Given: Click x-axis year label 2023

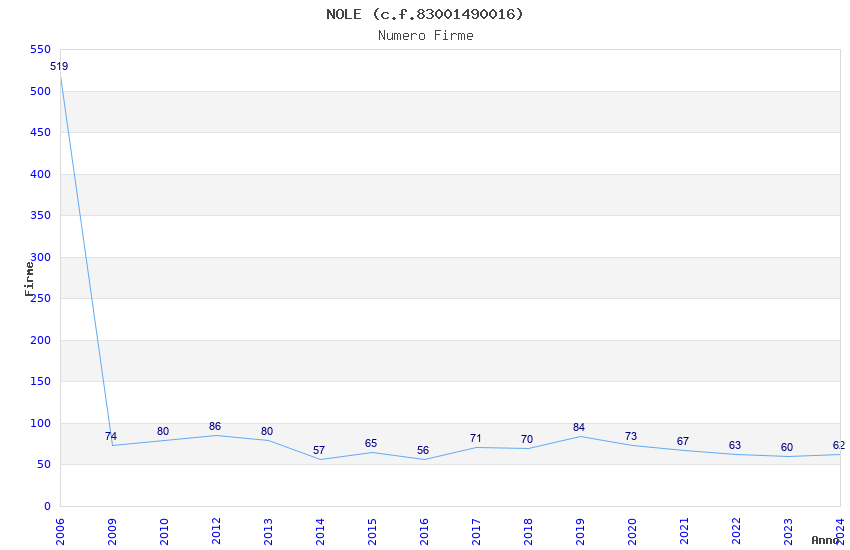Looking at the screenshot, I should coord(789,532).
